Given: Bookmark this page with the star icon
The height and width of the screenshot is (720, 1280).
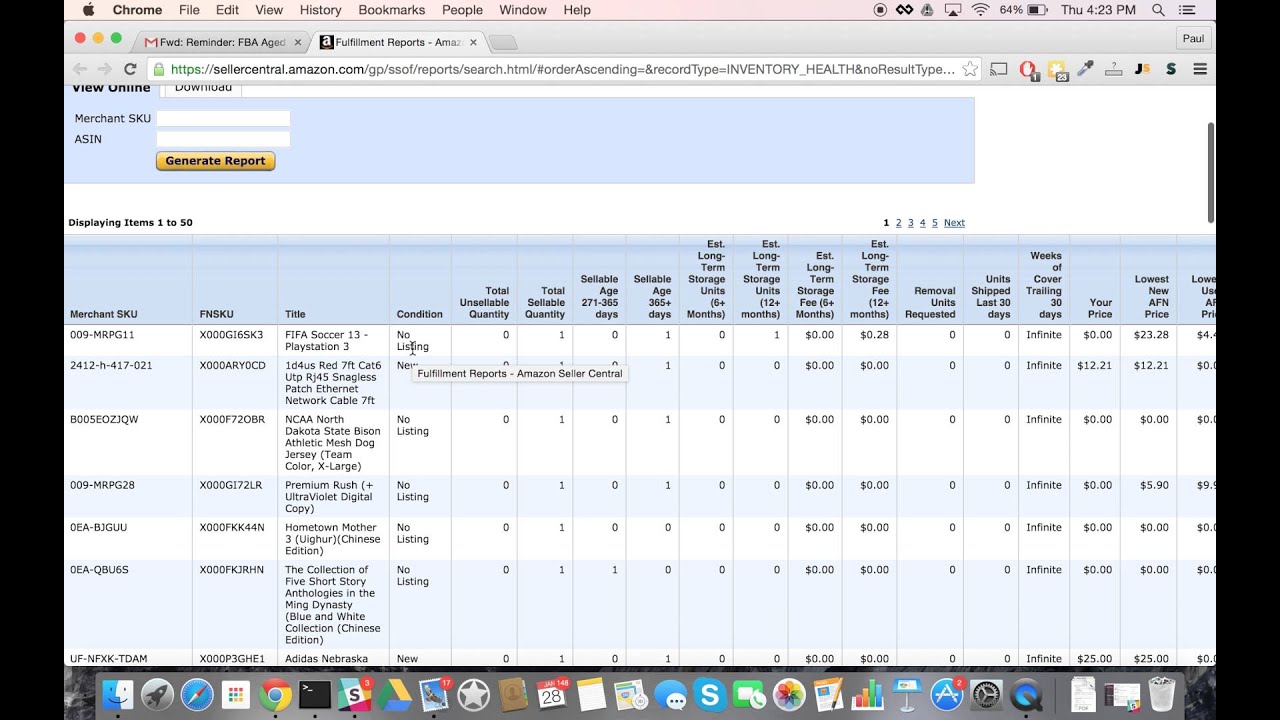Looking at the screenshot, I should (969, 69).
